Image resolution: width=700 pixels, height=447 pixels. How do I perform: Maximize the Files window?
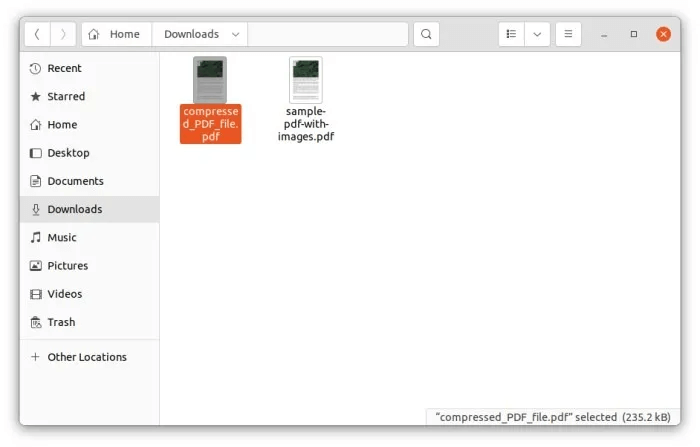[634, 34]
